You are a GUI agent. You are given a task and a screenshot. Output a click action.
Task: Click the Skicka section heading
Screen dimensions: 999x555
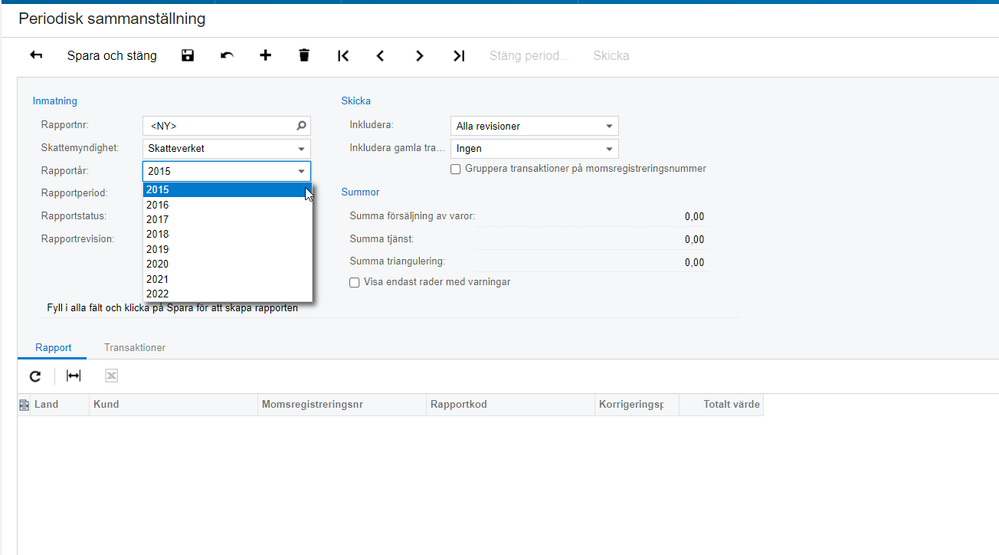pyautogui.click(x=356, y=101)
